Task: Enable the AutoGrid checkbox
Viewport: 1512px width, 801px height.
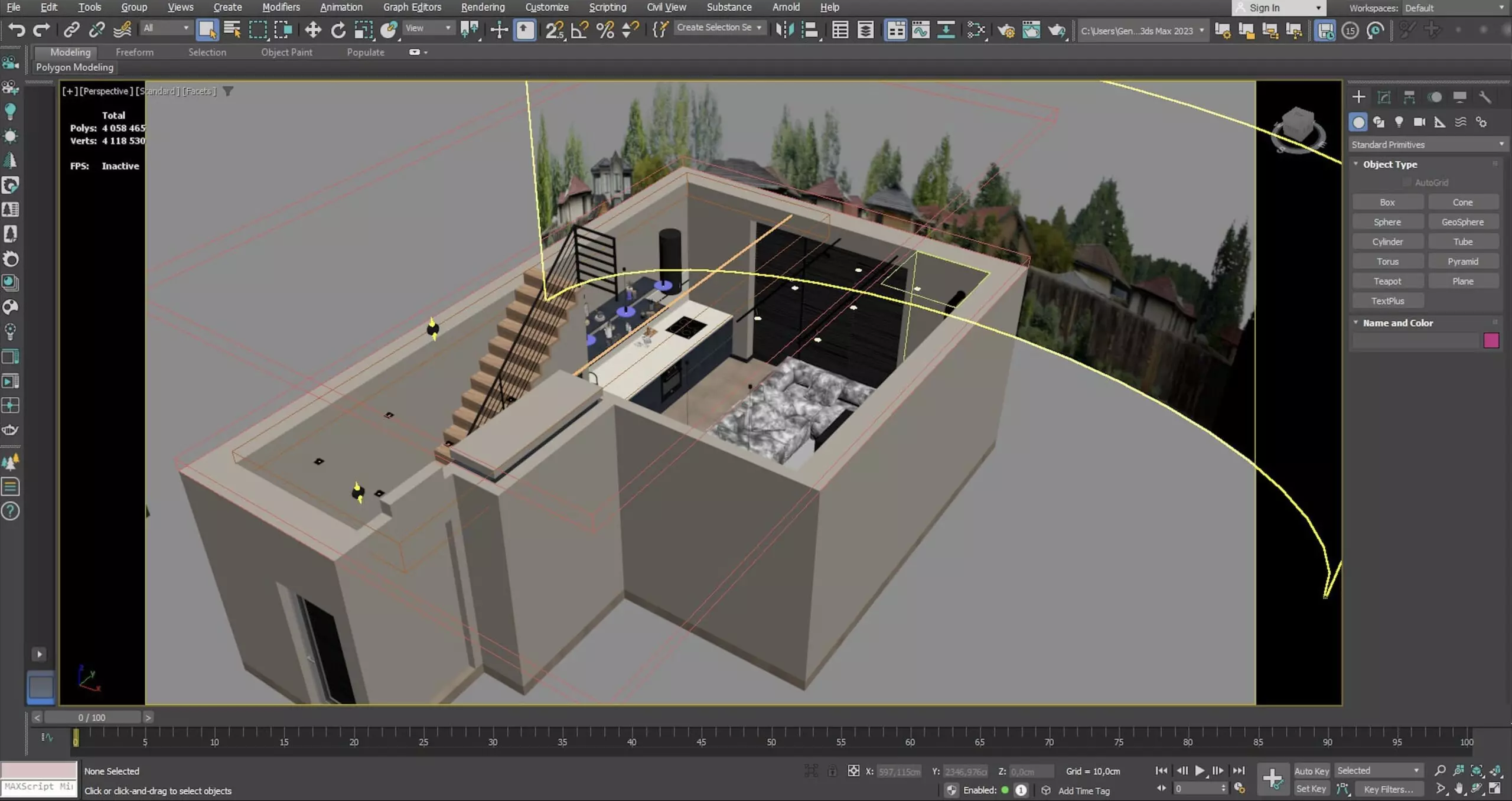Action: [x=1407, y=183]
